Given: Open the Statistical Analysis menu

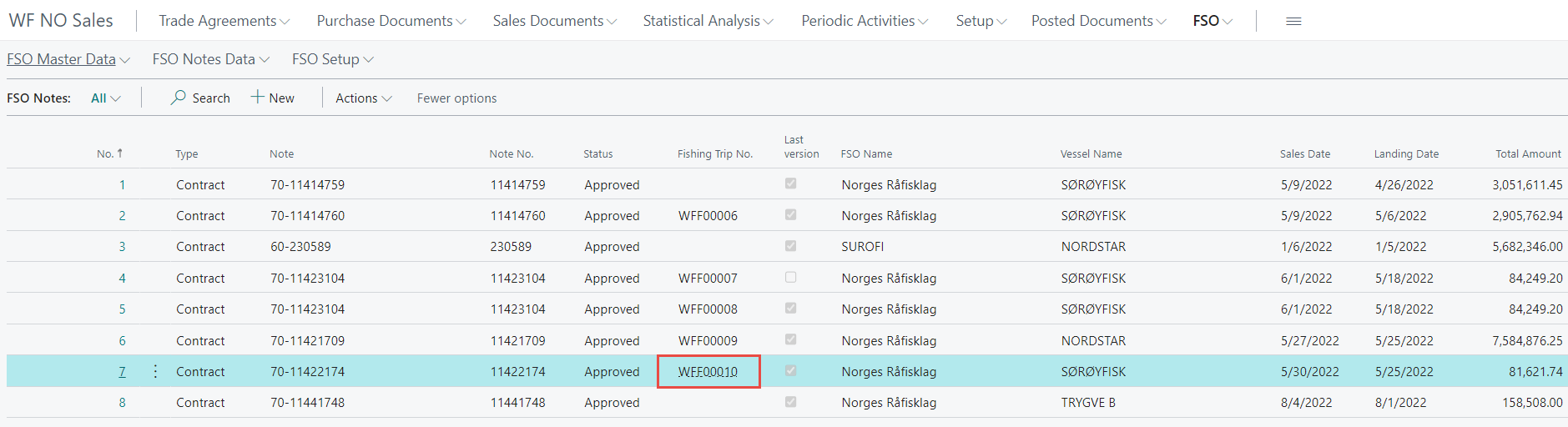Looking at the screenshot, I should [x=708, y=21].
